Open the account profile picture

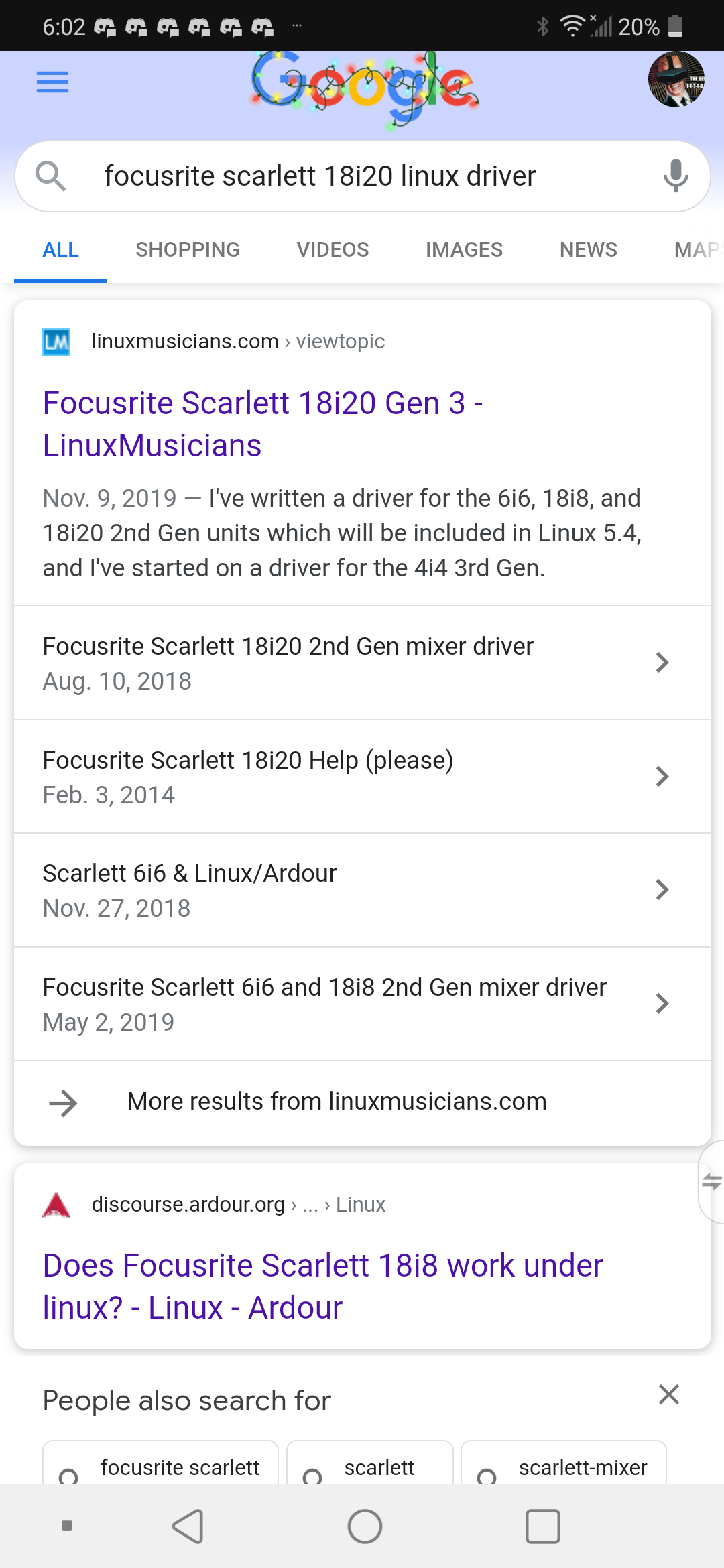[676, 79]
